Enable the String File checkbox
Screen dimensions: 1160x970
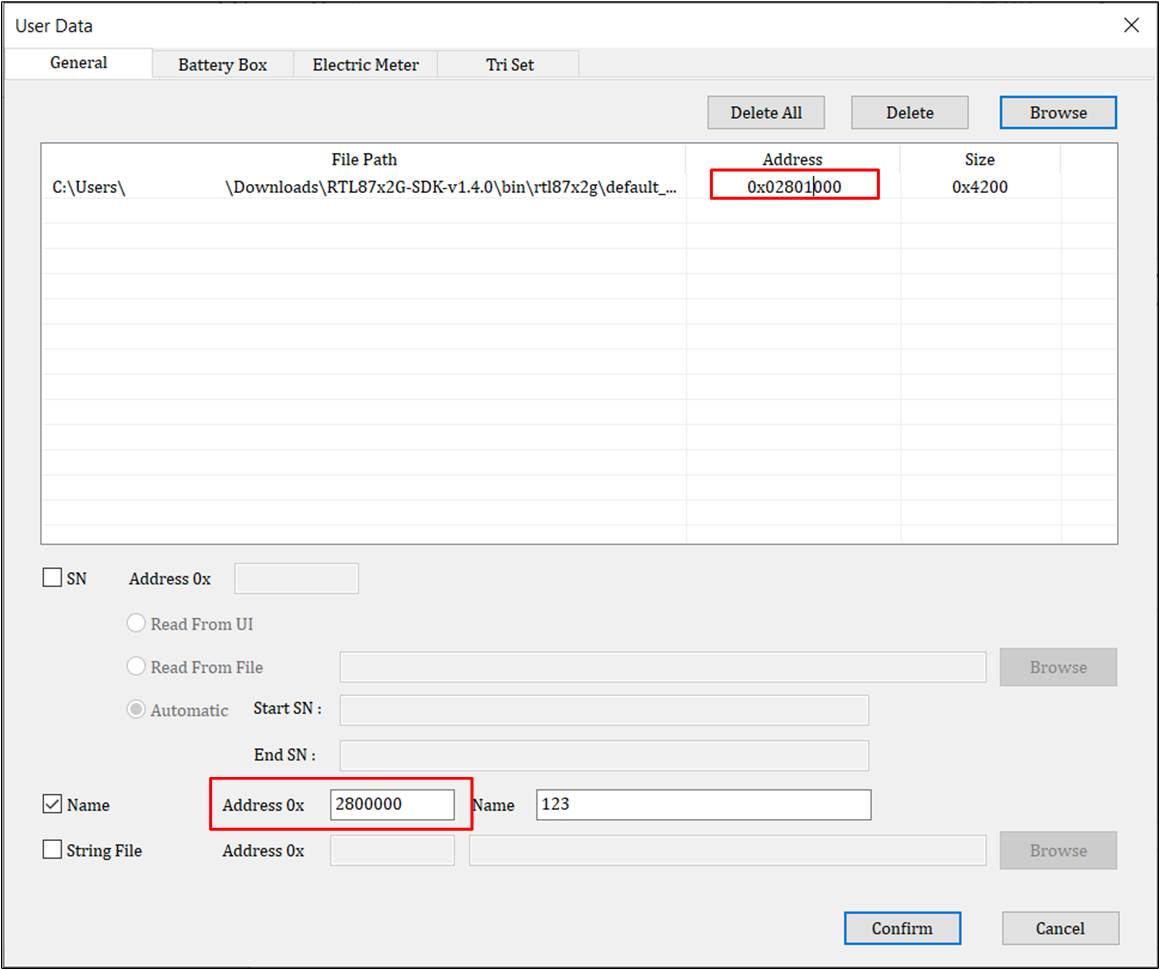click(53, 850)
